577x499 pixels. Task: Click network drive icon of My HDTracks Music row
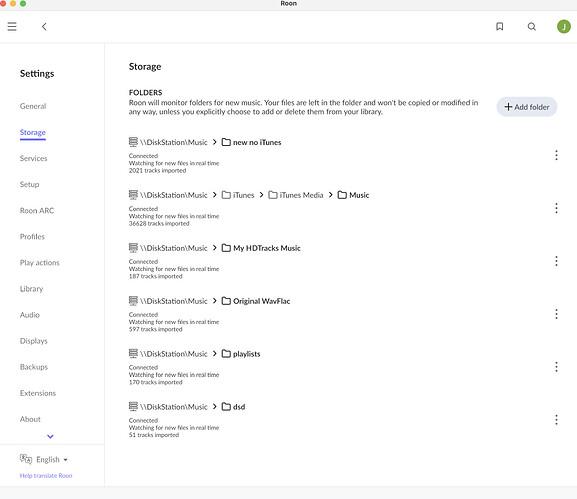pyautogui.click(x=133, y=248)
